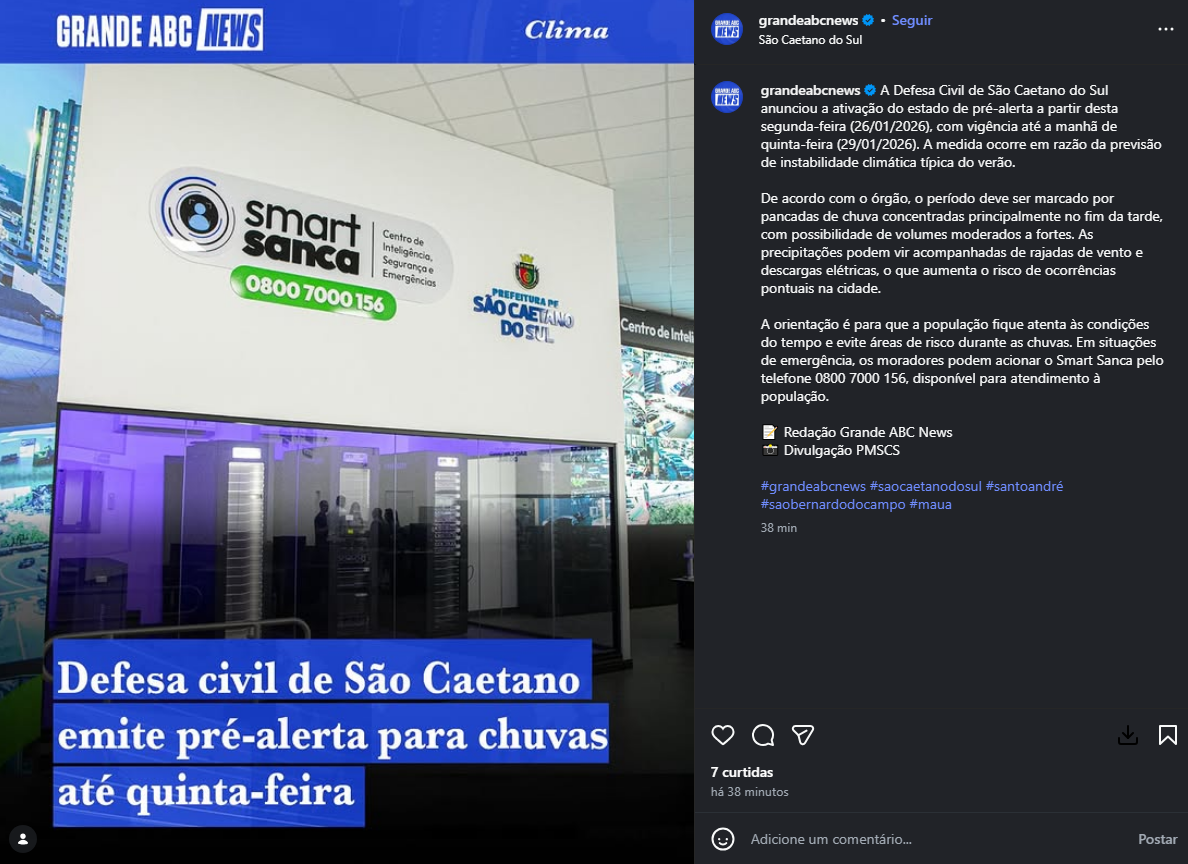Open the #santoandré hashtag
This screenshot has height=864, width=1188.
click(x=1024, y=486)
